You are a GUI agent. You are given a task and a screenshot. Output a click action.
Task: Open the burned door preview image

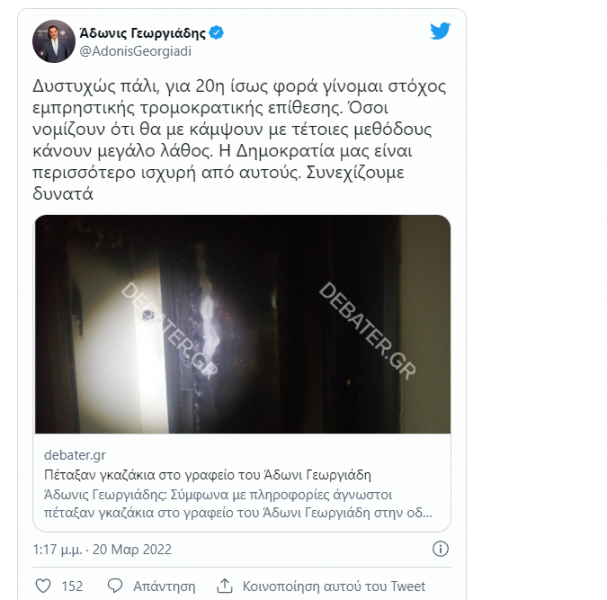tap(243, 324)
